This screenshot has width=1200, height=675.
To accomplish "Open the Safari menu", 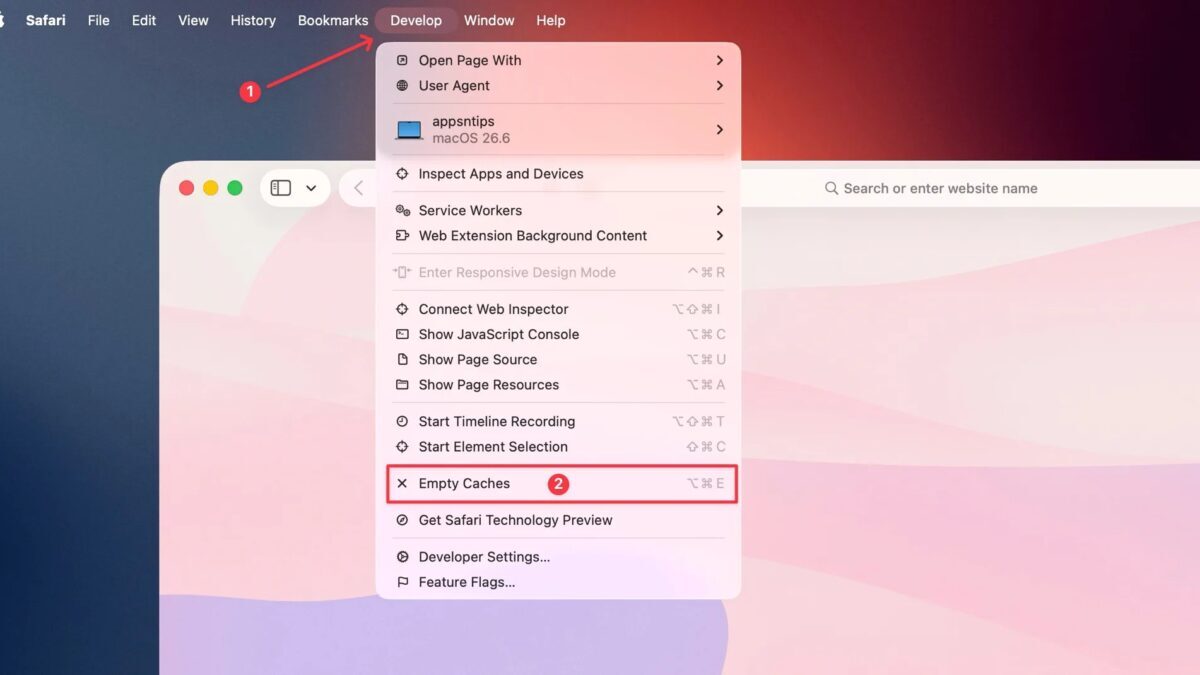I will (46, 20).
